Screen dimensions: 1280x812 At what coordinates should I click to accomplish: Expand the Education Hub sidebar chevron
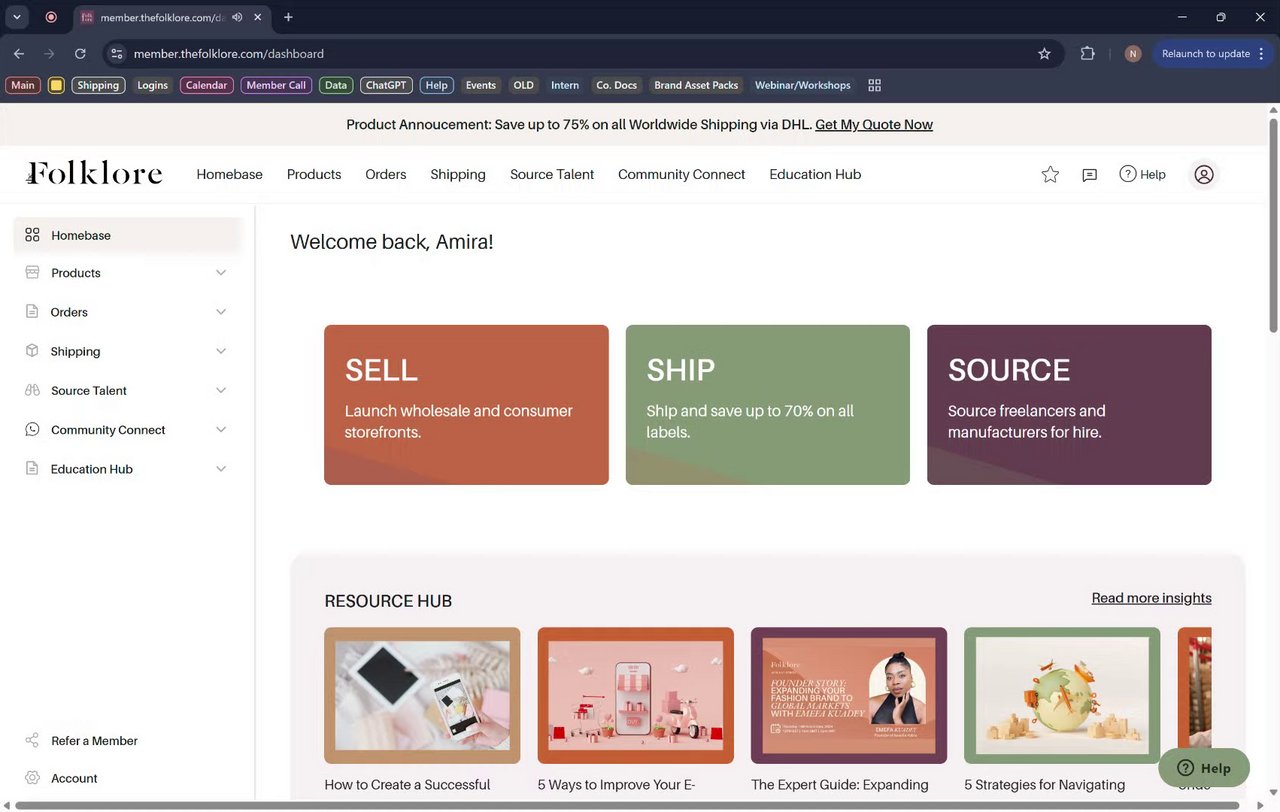[221, 469]
